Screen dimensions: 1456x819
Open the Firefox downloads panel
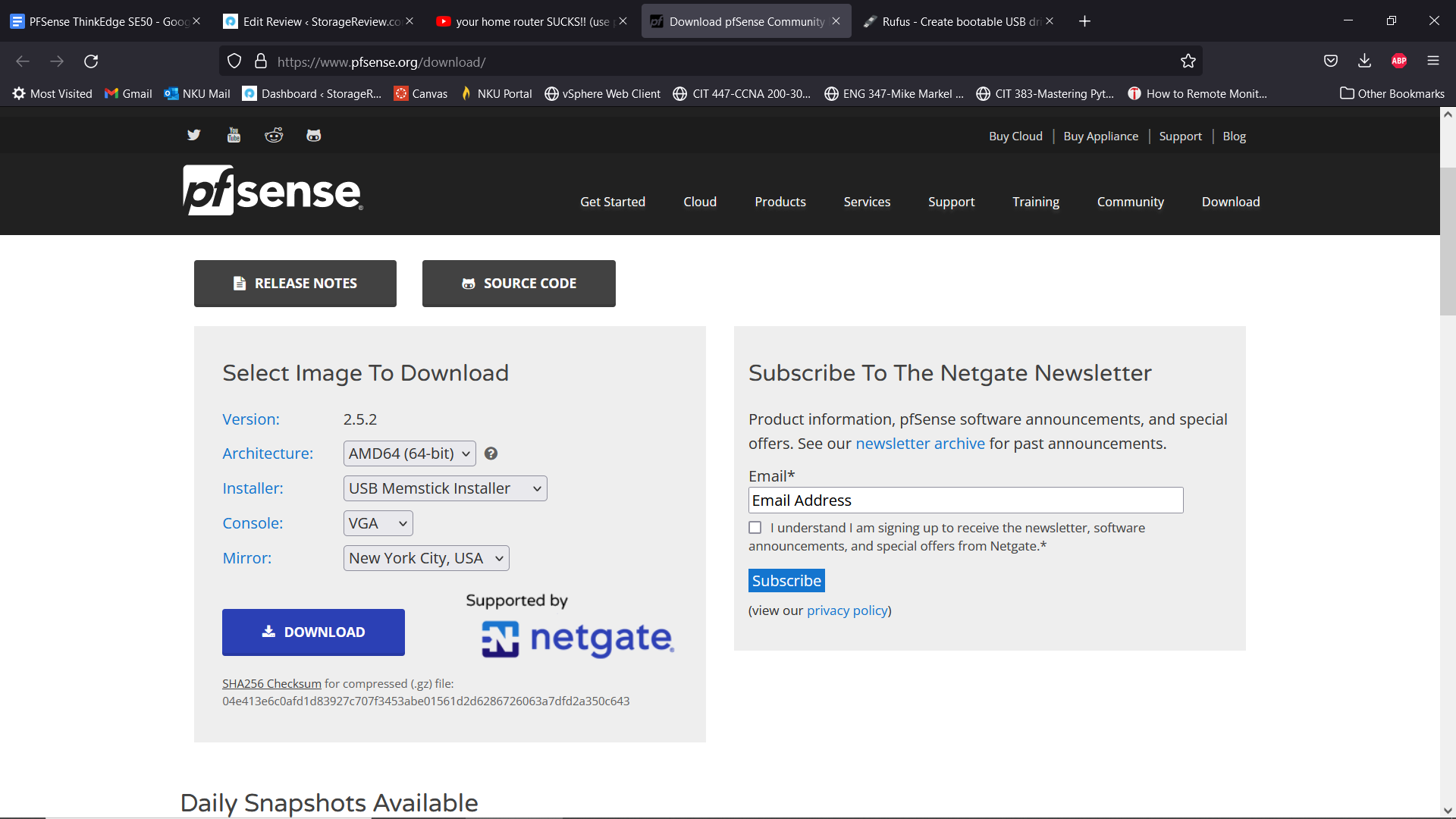click(x=1364, y=61)
